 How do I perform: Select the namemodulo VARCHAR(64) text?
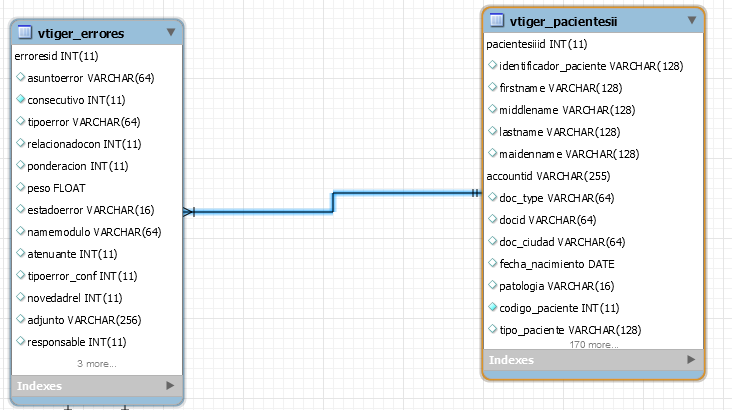(x=94, y=232)
